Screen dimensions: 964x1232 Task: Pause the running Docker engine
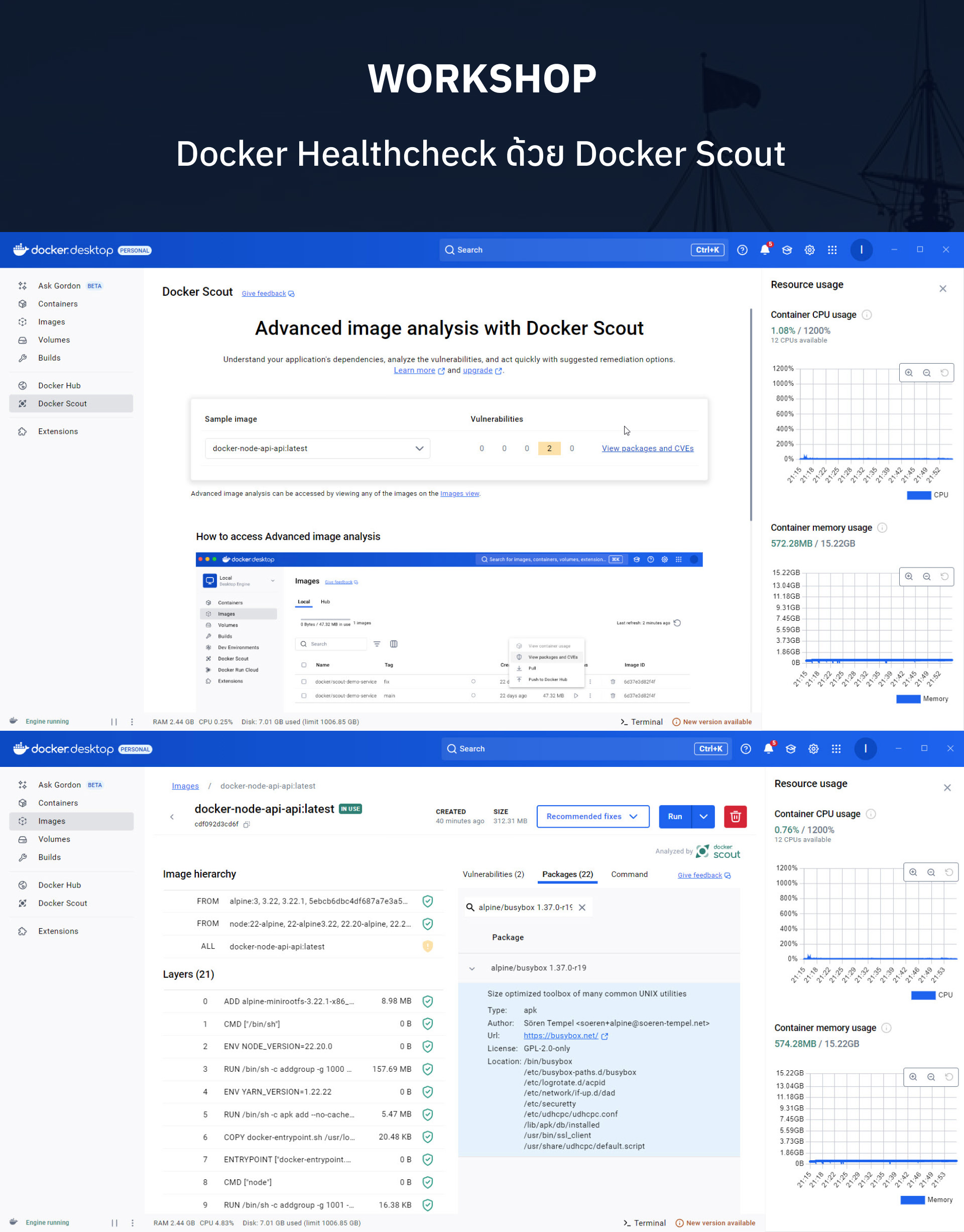tap(114, 721)
